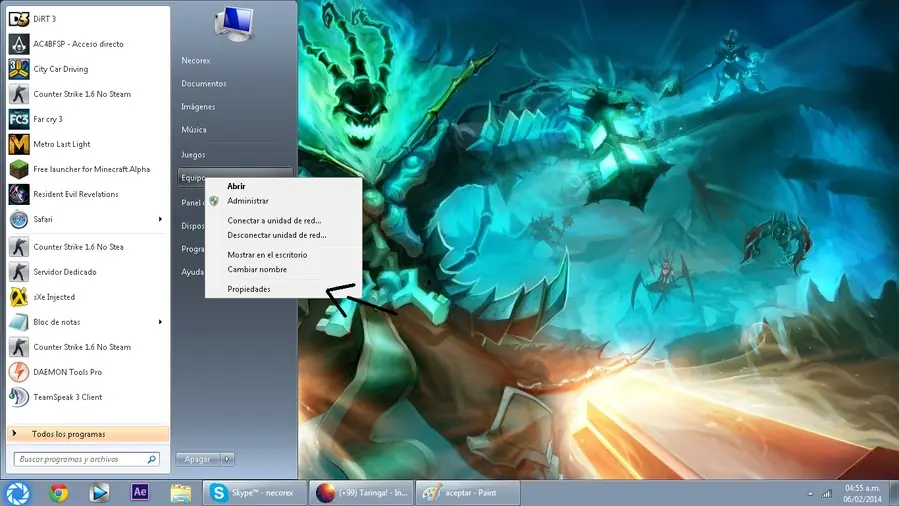The image size is (899, 506).
Task: Click Show desktop strip at taskbar end
Action: coord(894,493)
